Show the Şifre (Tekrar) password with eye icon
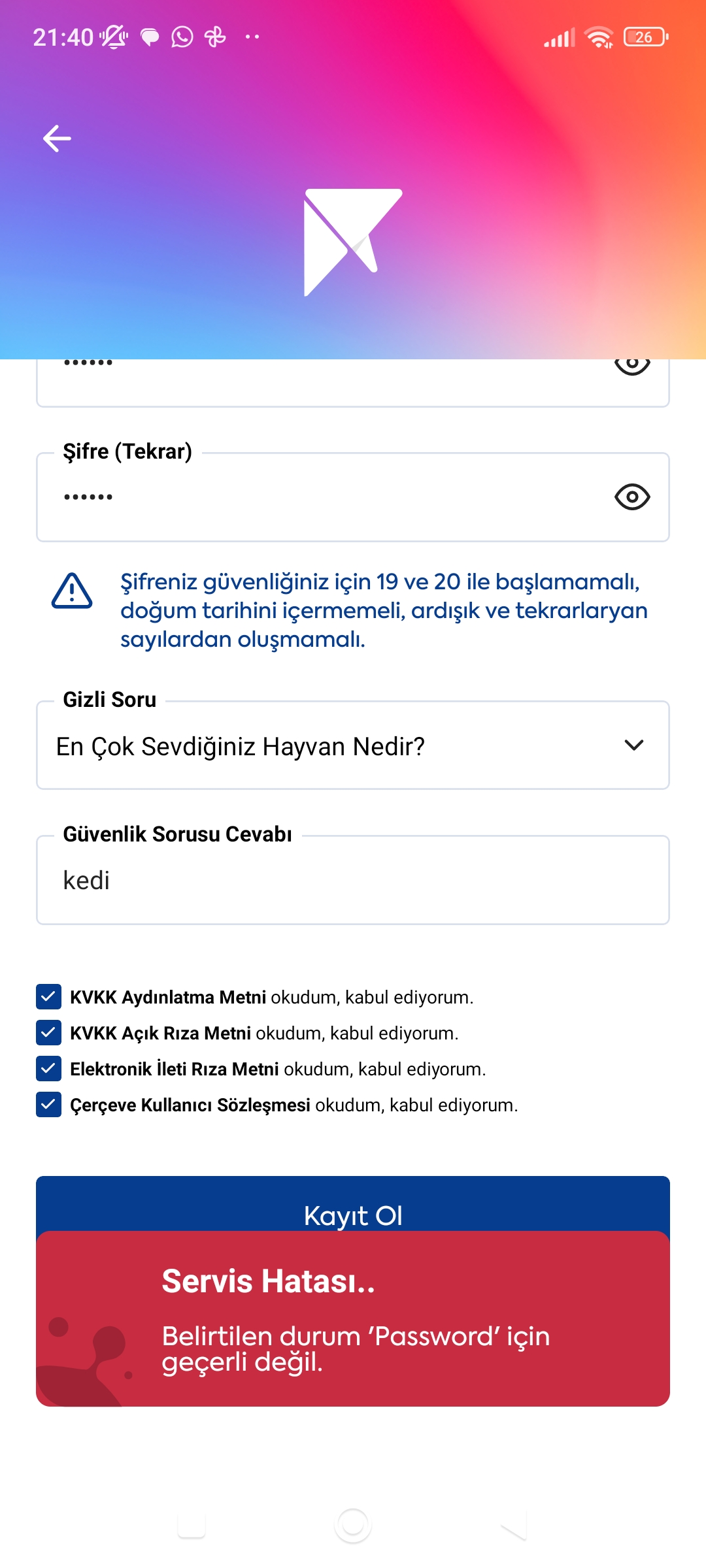The height and width of the screenshot is (1568, 706). [x=632, y=497]
